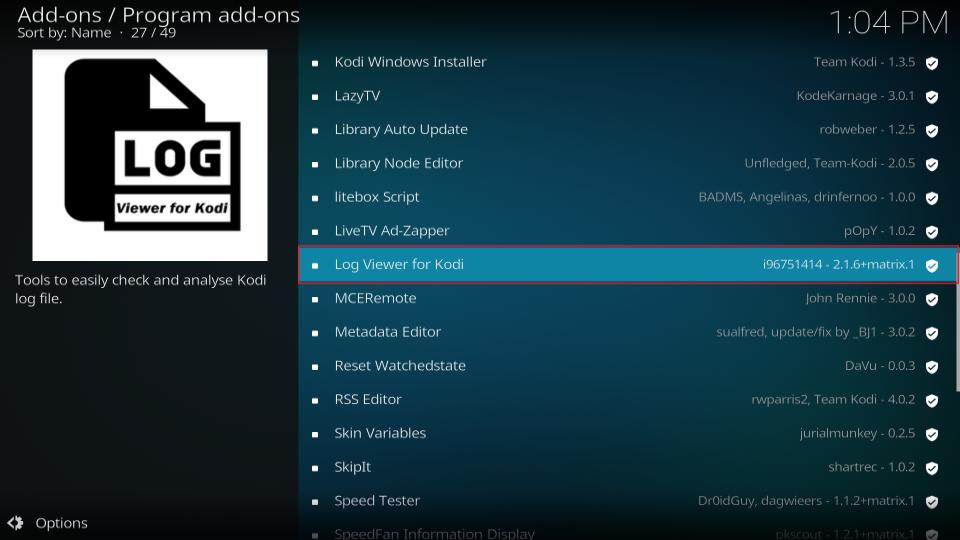Open the Options side menu label
960x540 pixels.
(61, 523)
